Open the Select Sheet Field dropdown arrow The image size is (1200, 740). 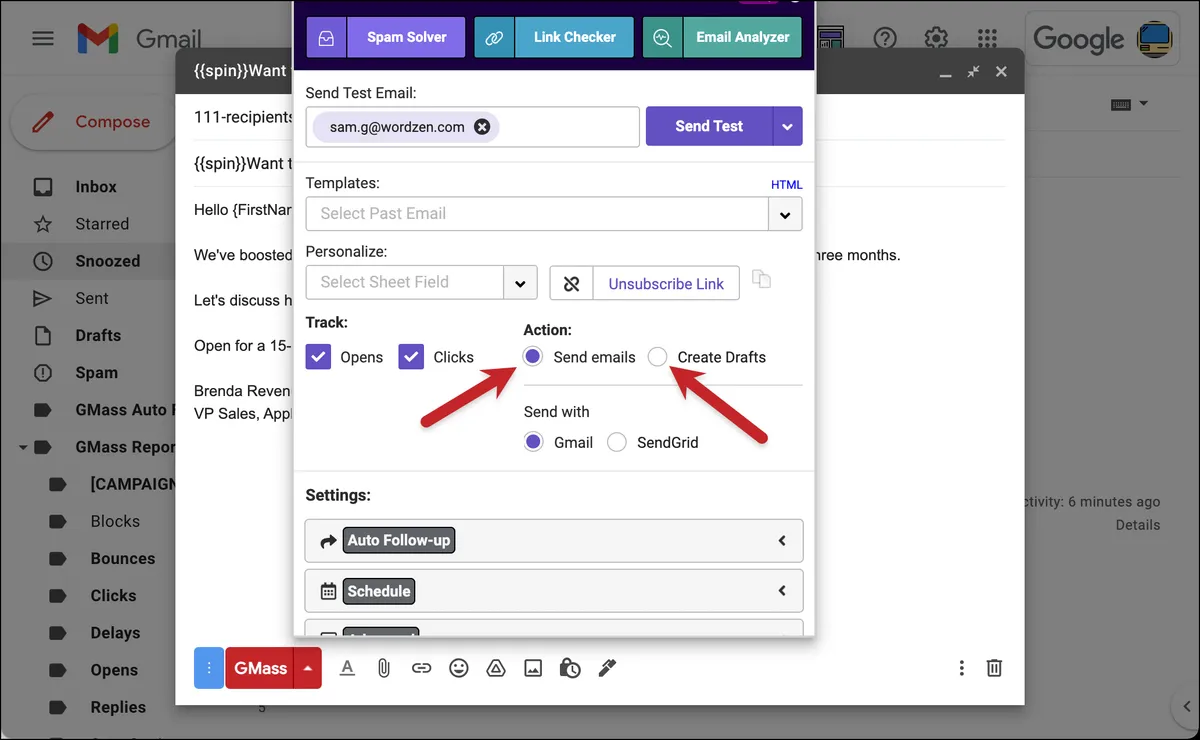click(x=520, y=283)
